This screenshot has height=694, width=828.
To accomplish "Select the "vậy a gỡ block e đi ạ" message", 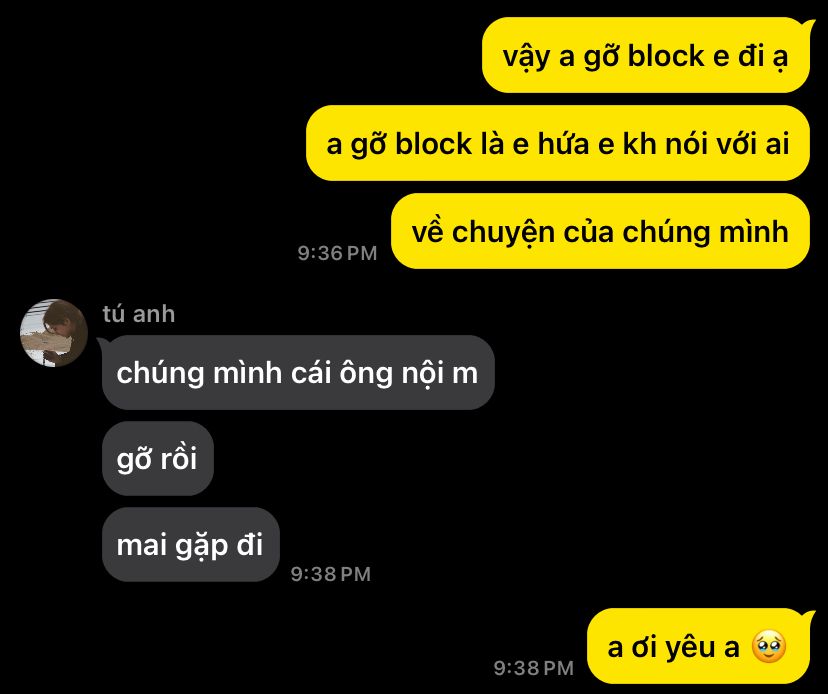I will pyautogui.click(x=646, y=55).
